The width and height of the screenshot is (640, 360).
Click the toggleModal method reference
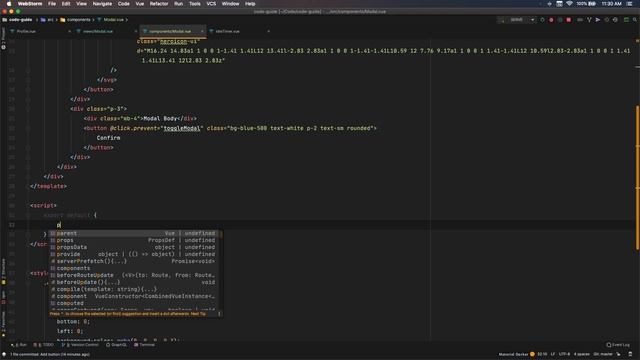182,128
